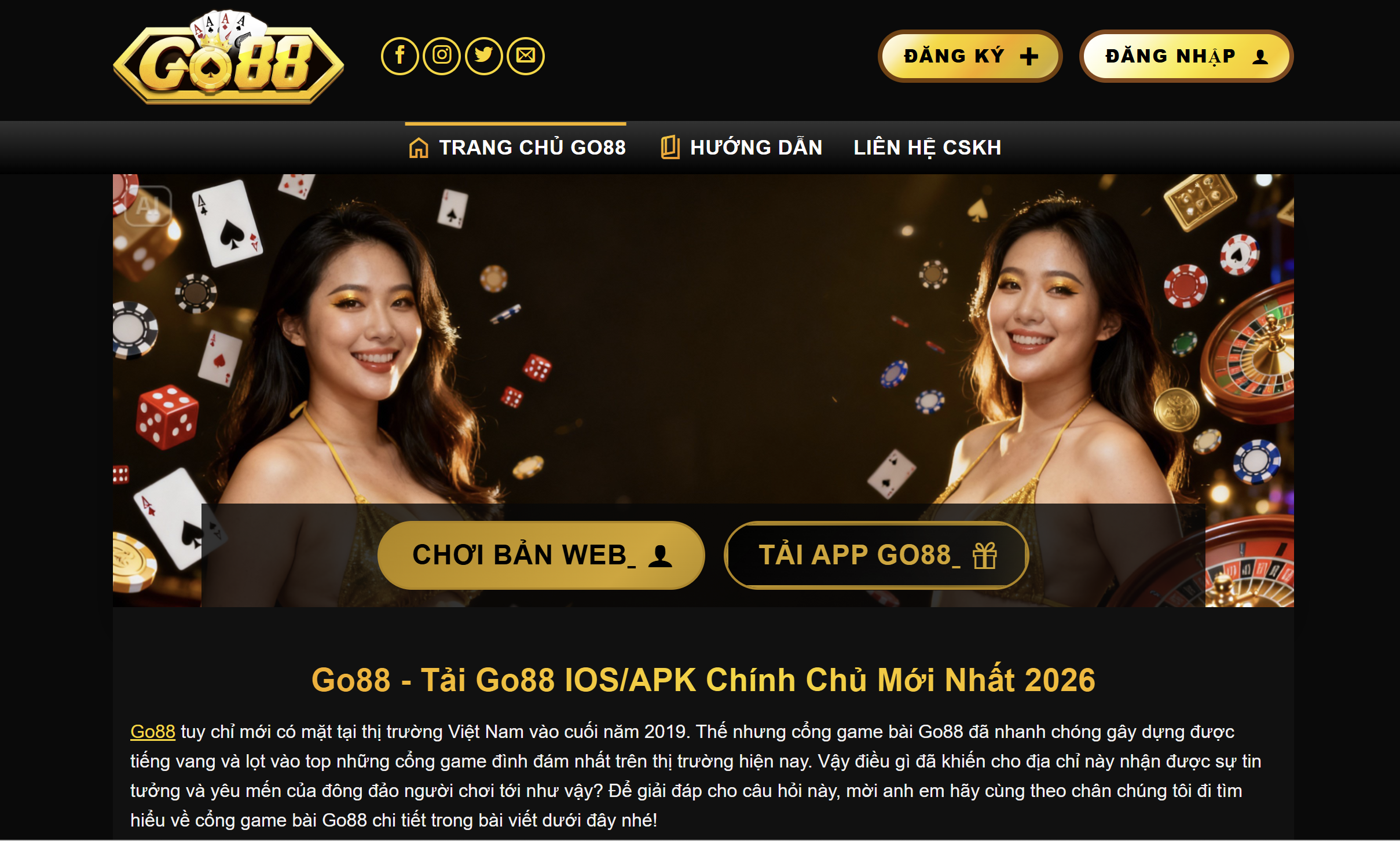Click the person icon on Chơi Bản Web
Viewport: 1400px width, 841px height.
(660, 556)
